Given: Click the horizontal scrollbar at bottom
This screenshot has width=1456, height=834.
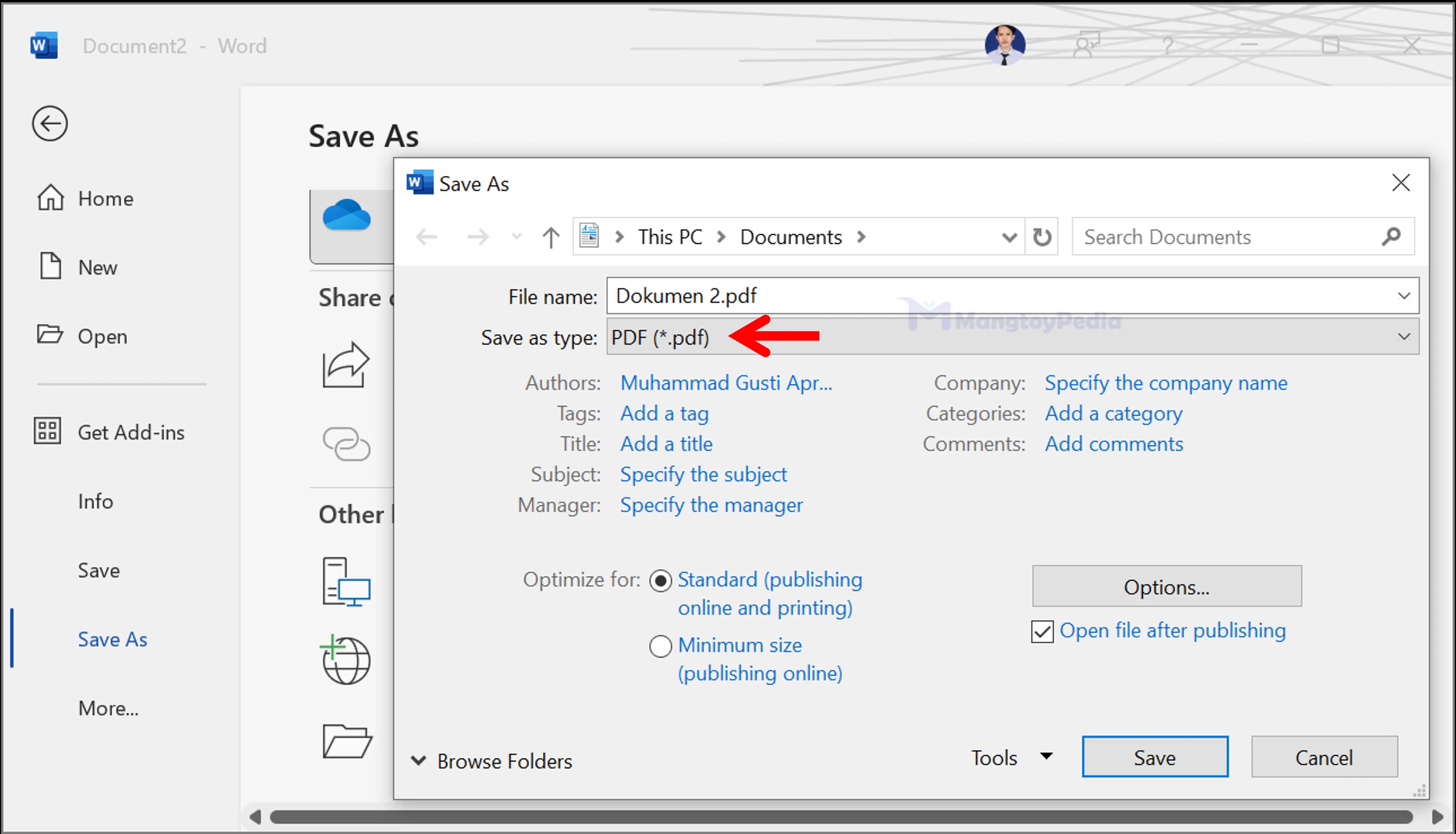Looking at the screenshot, I should tap(841, 816).
